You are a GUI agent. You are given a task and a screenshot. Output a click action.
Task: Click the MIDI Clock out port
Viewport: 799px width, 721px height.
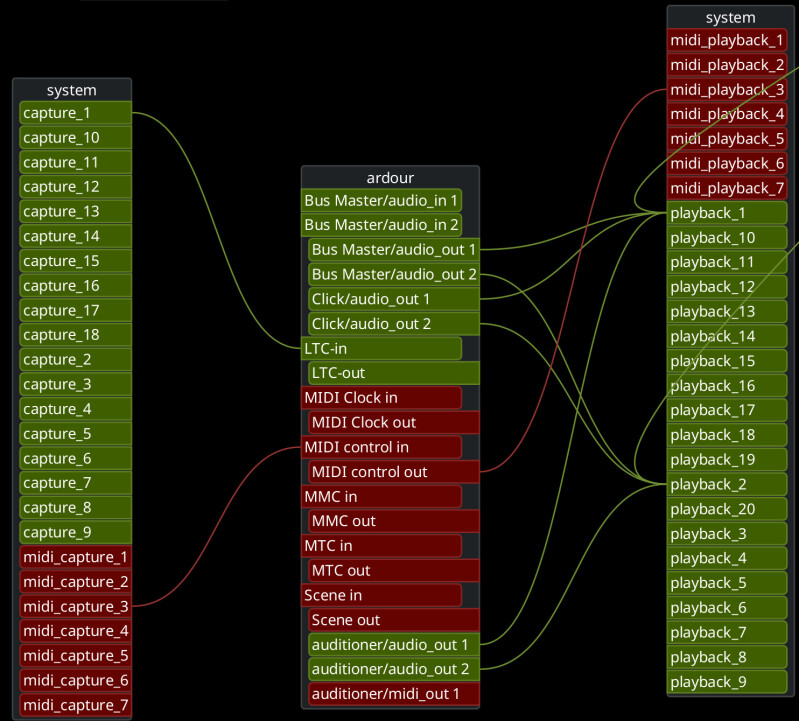point(394,422)
